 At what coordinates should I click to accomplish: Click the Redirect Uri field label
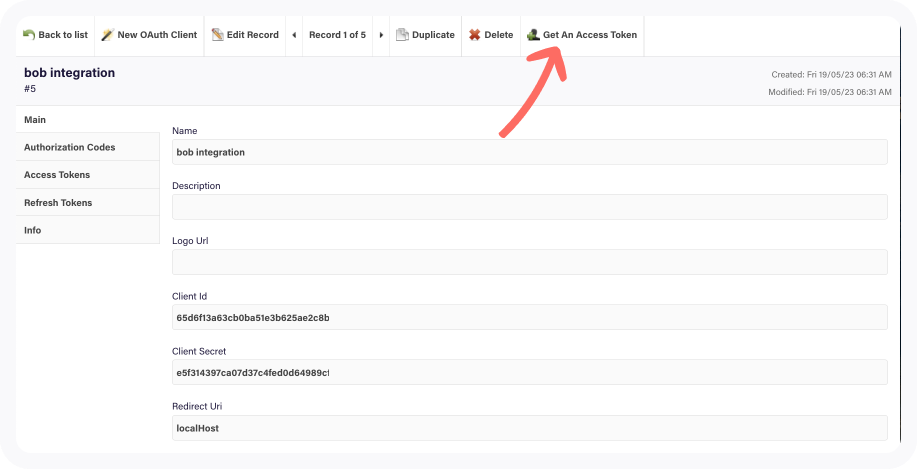(x=197, y=406)
